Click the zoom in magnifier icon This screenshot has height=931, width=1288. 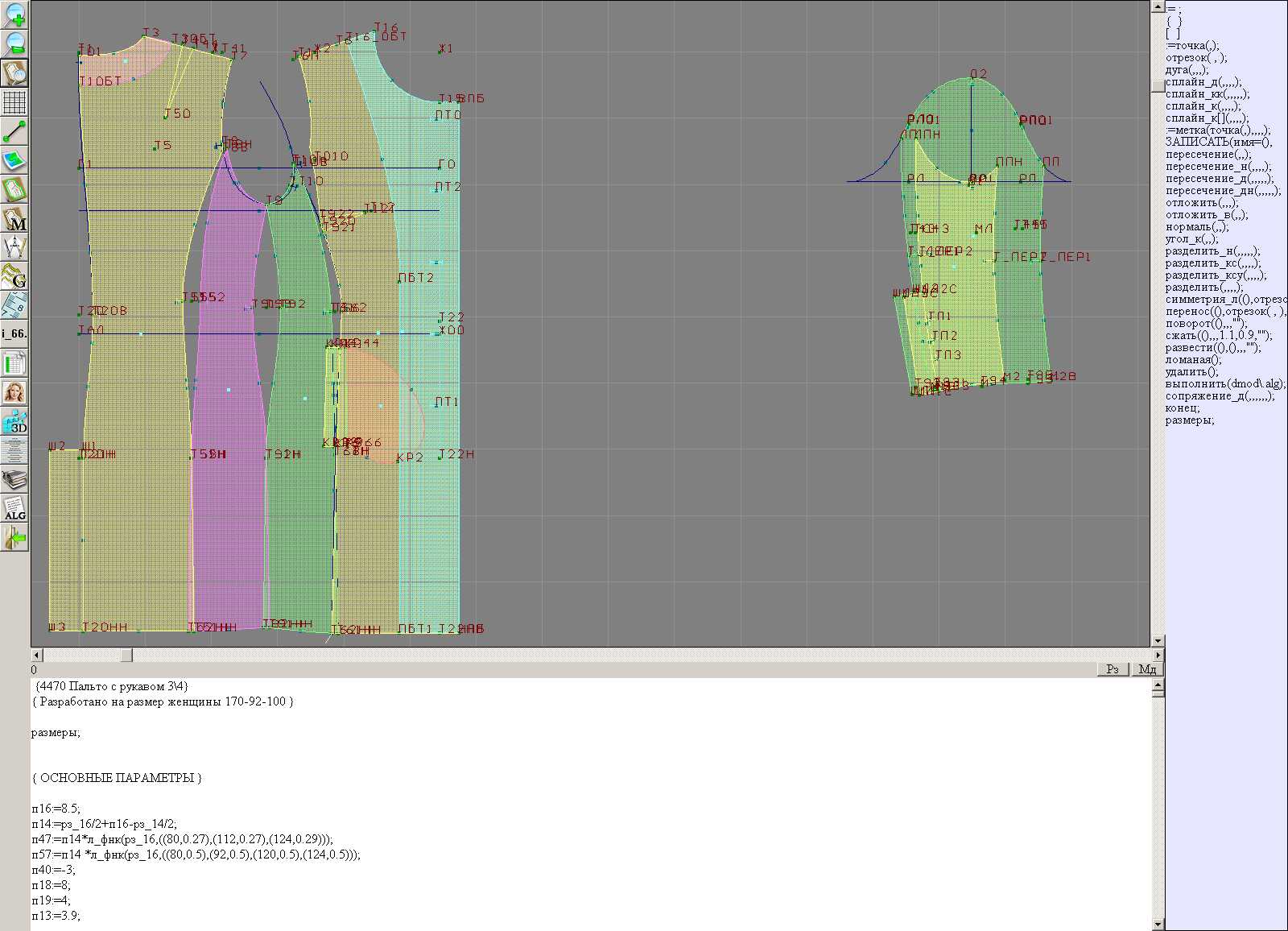pyautogui.click(x=14, y=14)
